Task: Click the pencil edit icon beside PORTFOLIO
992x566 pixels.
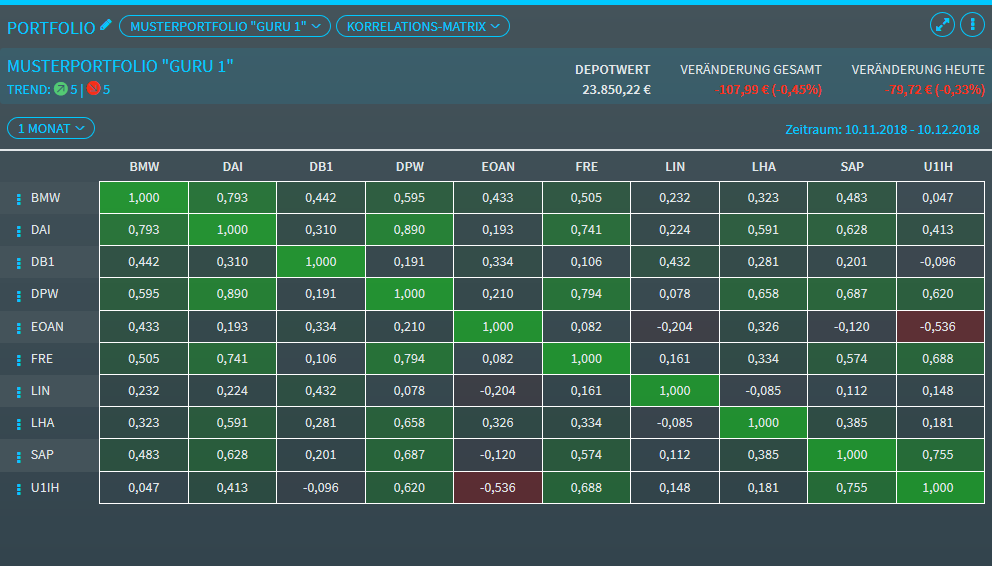Action: [106, 25]
